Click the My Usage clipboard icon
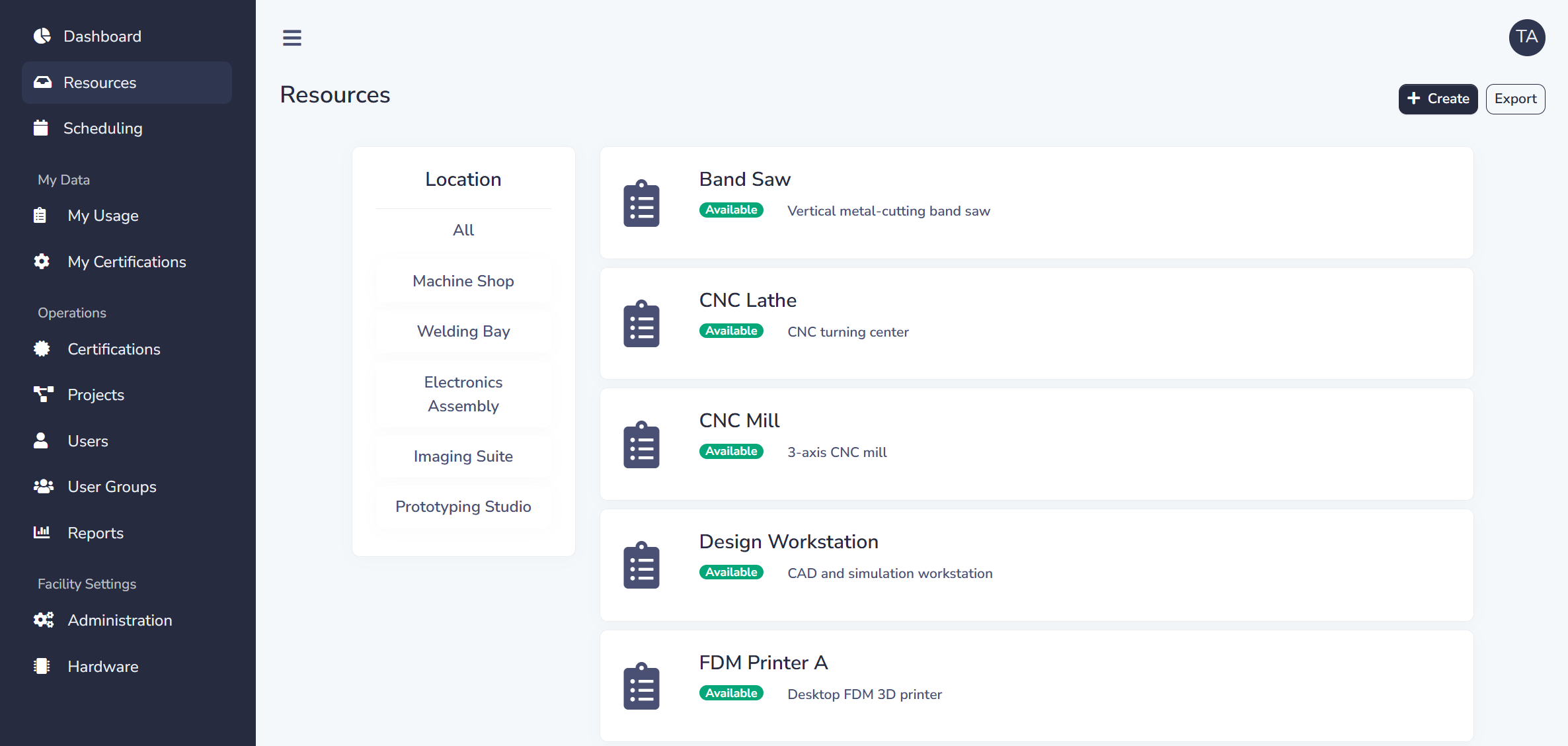The height and width of the screenshot is (746, 1568). [x=40, y=215]
